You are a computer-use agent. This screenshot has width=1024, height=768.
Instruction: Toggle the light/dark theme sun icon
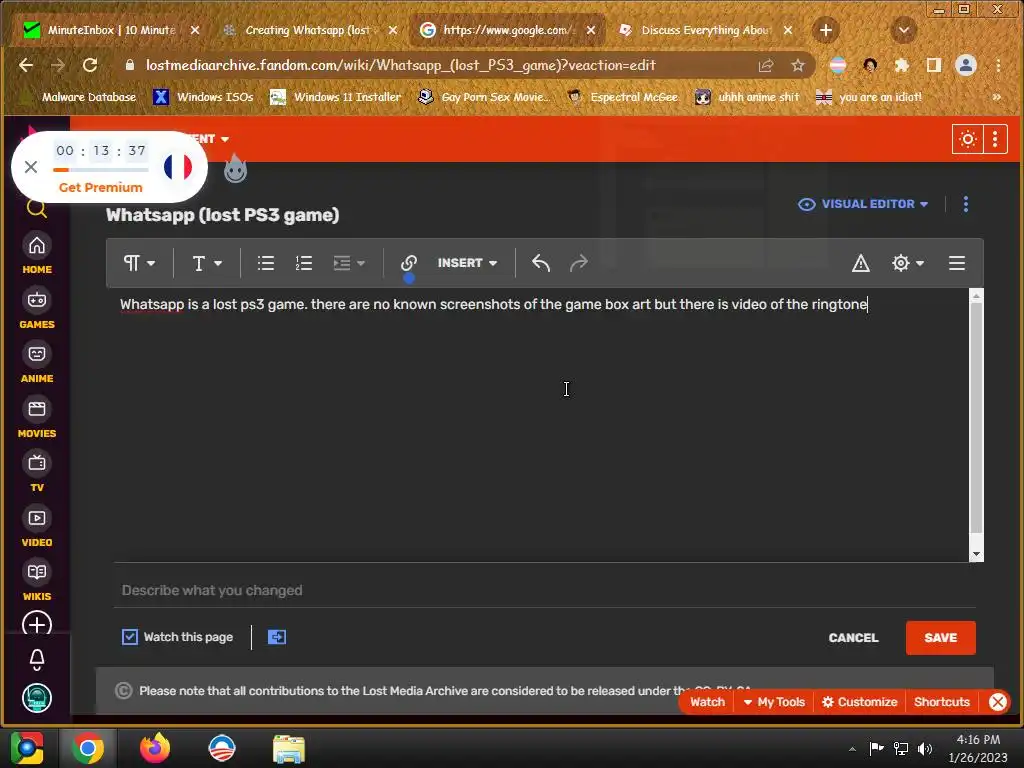point(968,139)
